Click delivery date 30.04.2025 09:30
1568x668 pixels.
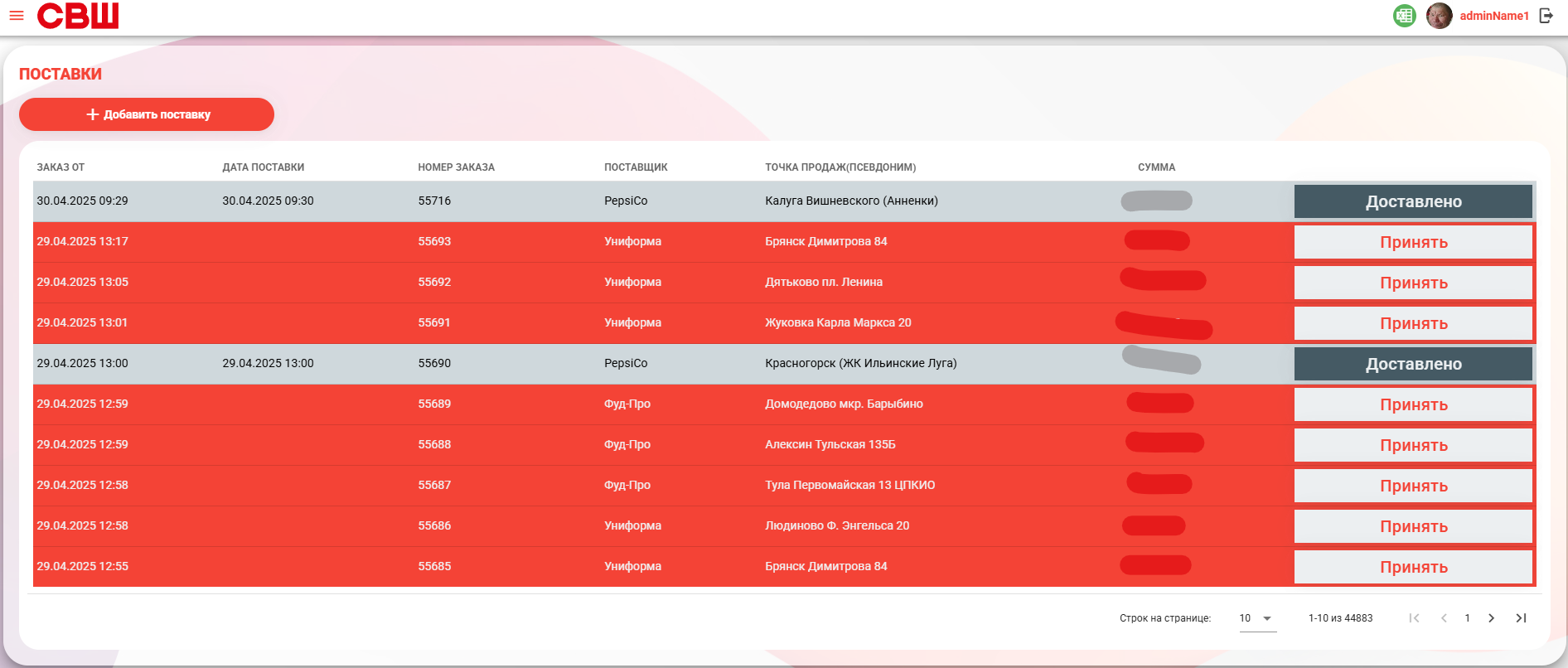click(268, 201)
